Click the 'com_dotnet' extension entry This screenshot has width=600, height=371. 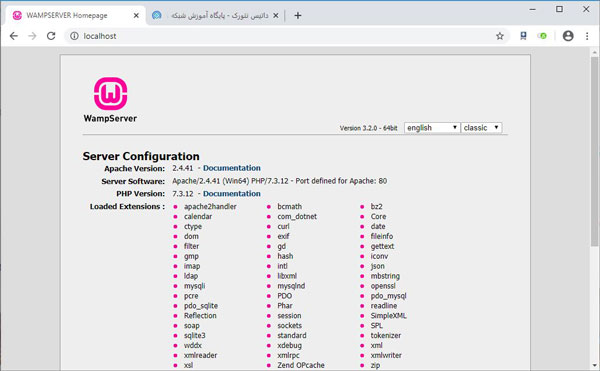tap(297, 216)
